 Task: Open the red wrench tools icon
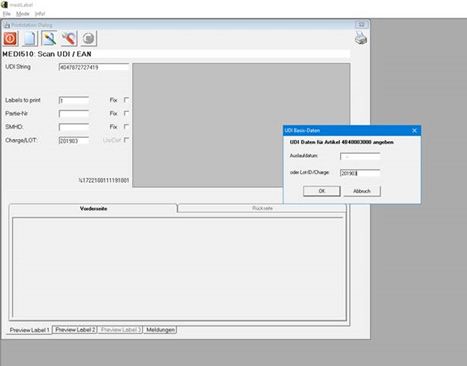coord(69,39)
